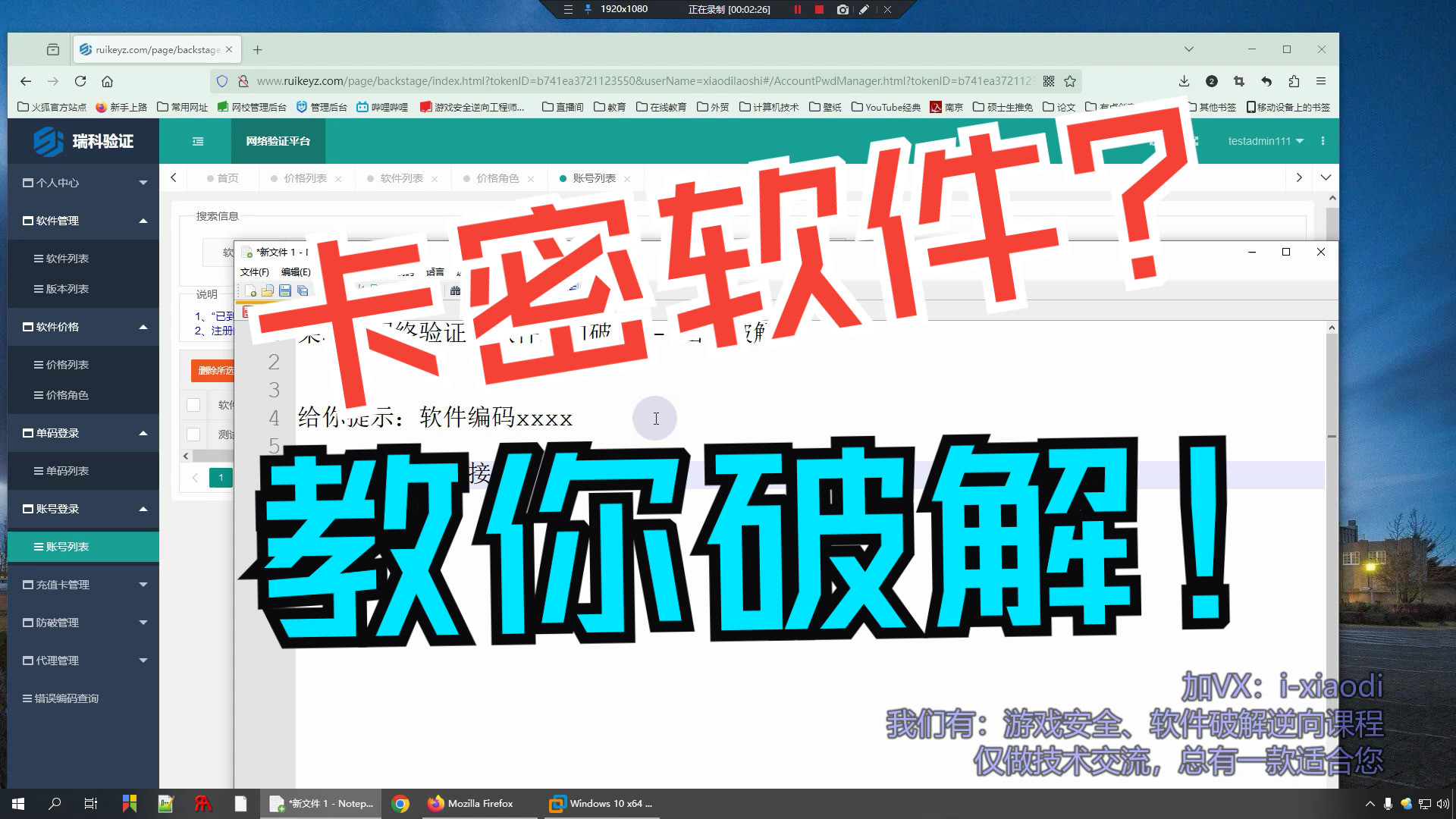1456x819 pixels.
Task: Take a screenshot with recorder camera icon
Action: click(842, 9)
